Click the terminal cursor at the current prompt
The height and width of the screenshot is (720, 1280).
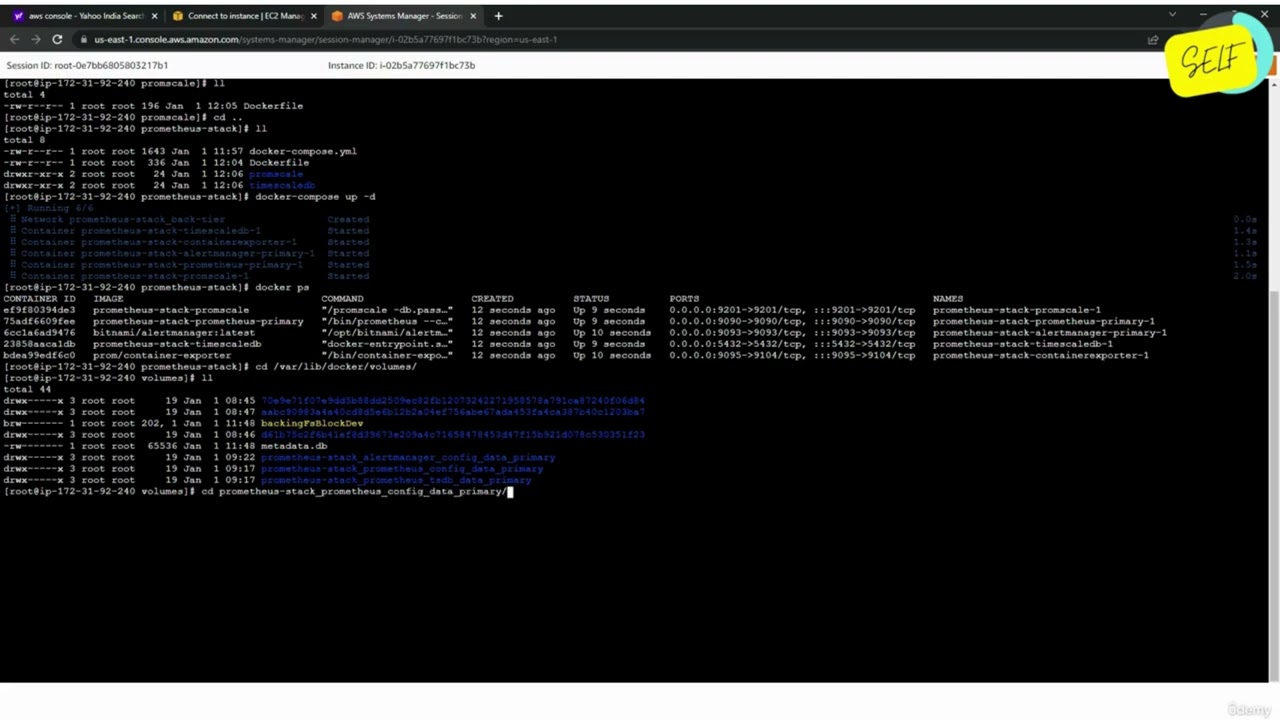coord(510,492)
